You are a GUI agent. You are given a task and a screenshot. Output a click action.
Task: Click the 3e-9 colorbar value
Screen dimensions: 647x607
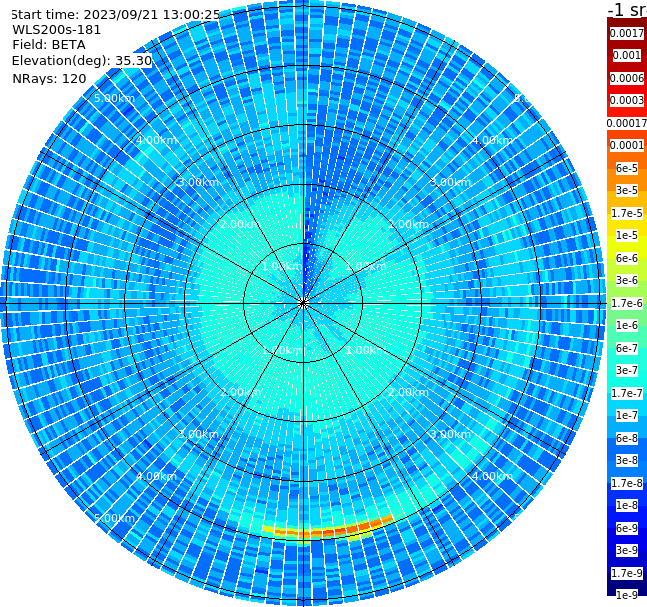pyautogui.click(x=627, y=550)
